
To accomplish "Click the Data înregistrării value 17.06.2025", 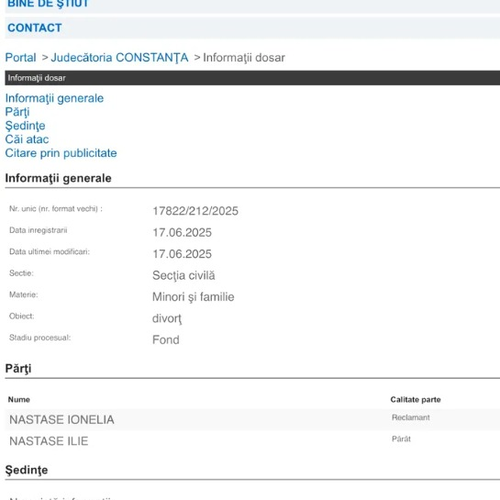I will [x=182, y=233].
